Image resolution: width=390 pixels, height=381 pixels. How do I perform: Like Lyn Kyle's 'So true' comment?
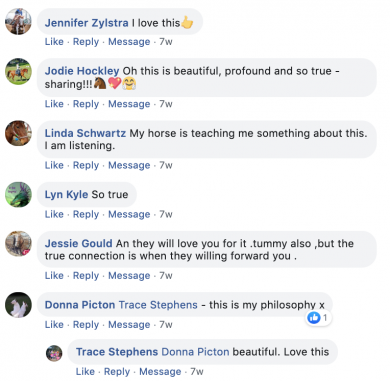click(x=54, y=214)
